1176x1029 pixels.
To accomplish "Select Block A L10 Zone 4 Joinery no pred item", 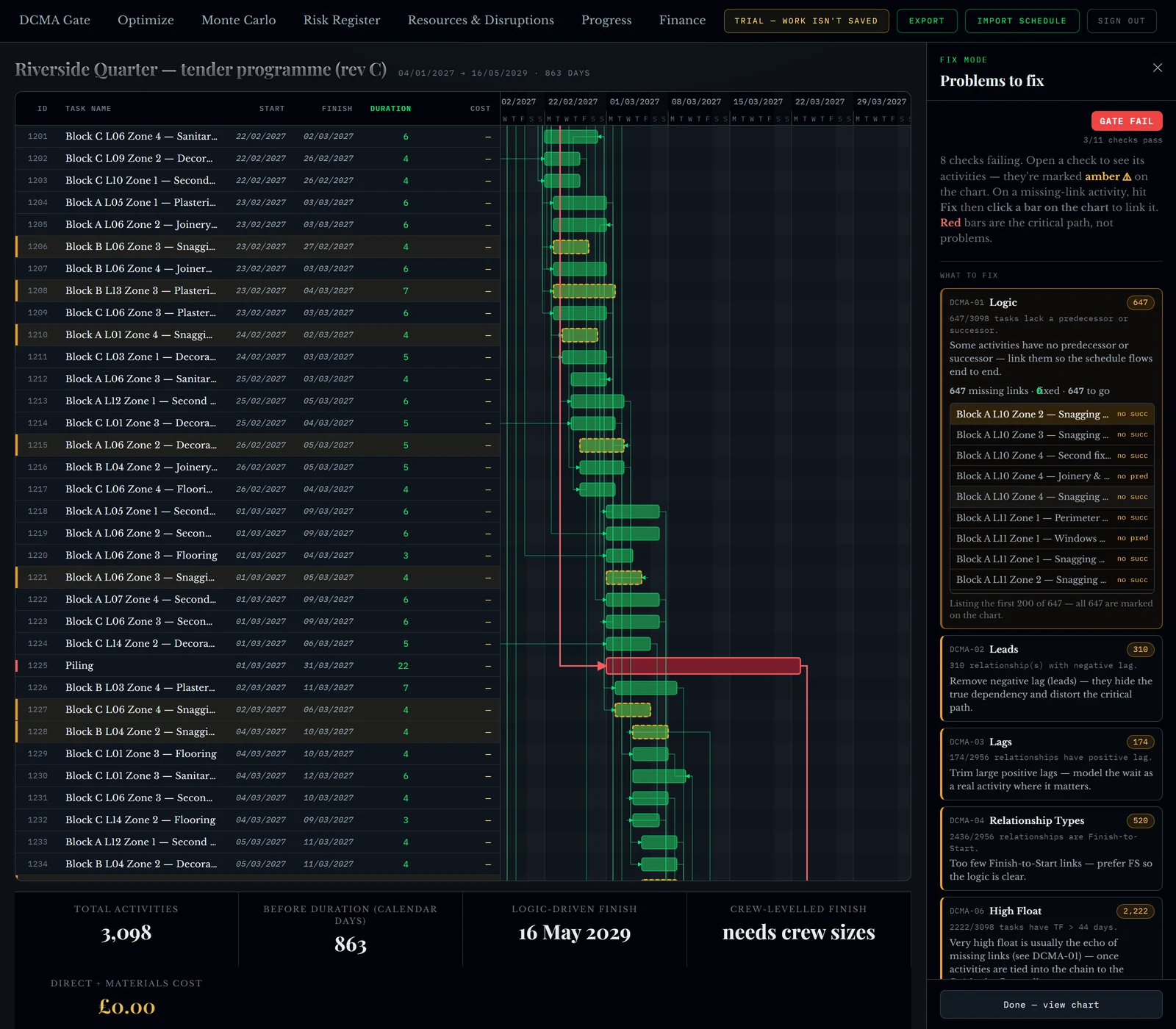I will pos(1052,476).
